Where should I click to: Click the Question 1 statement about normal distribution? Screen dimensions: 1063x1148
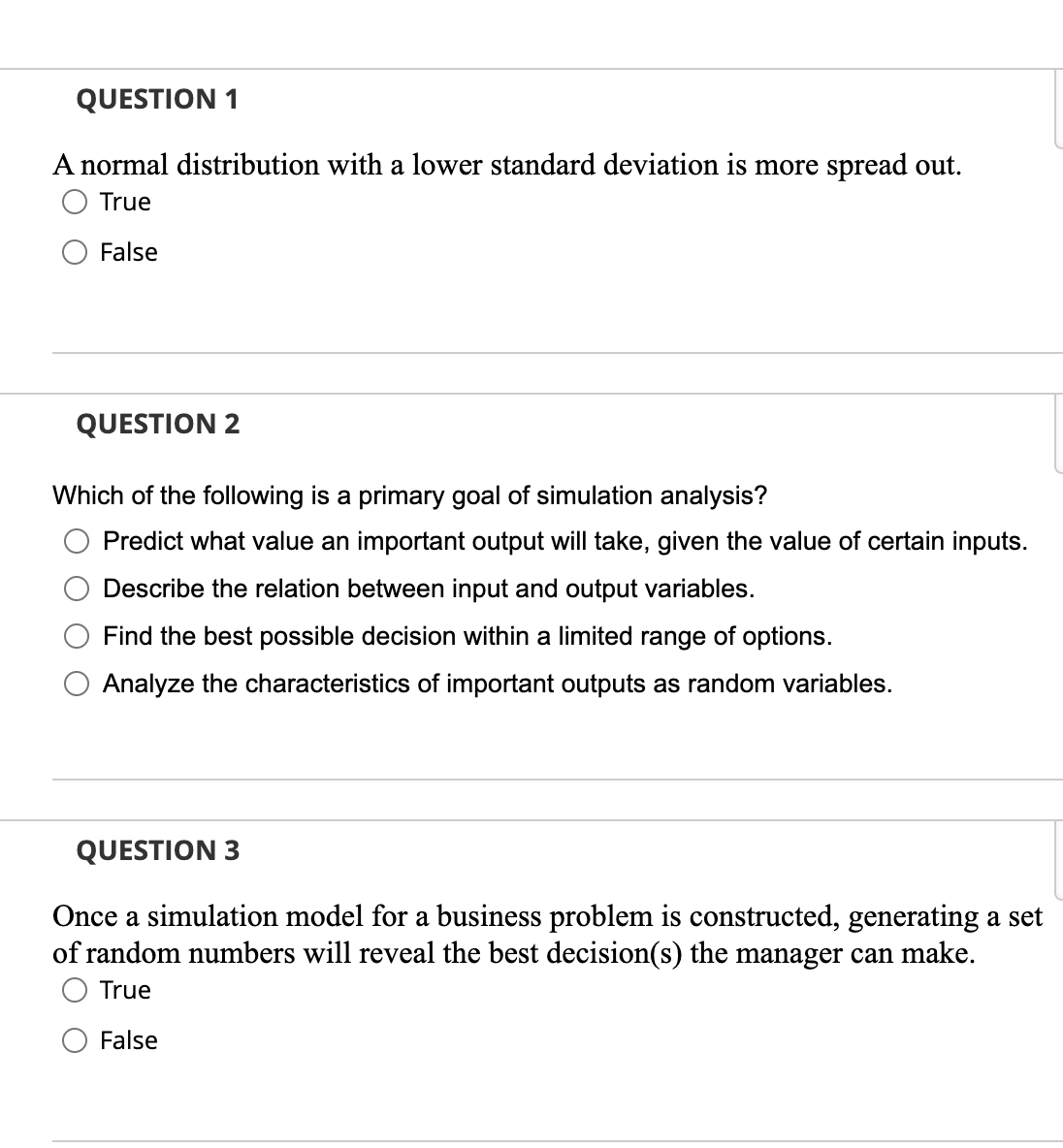pyautogui.click(x=507, y=165)
